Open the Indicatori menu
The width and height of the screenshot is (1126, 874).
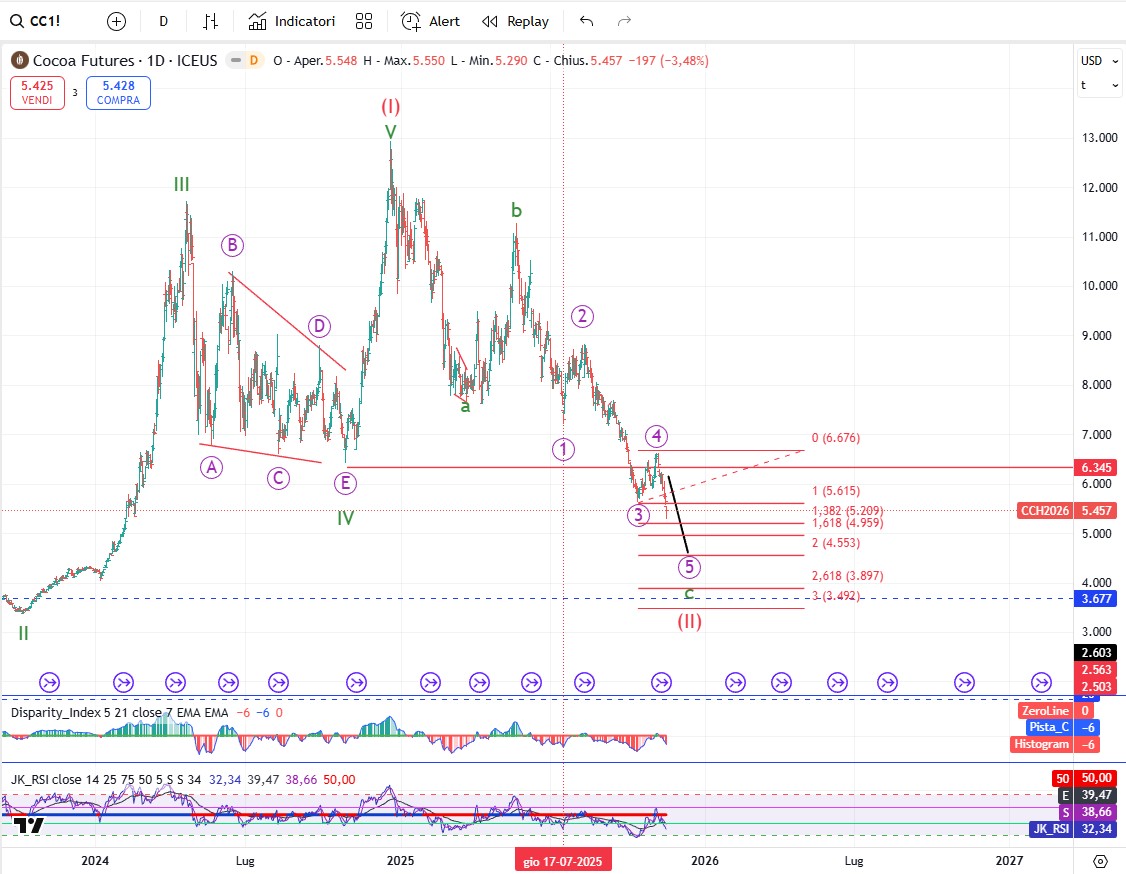(292, 21)
